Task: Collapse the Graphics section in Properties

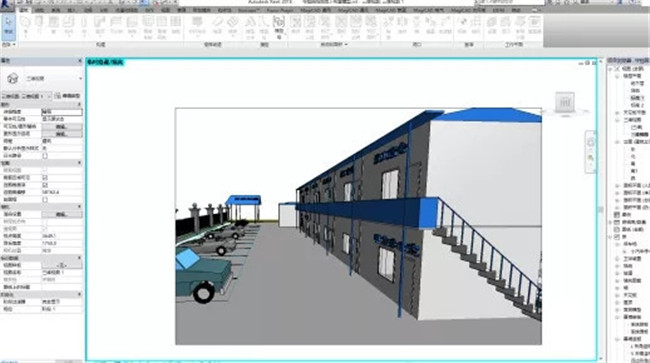Action: click(80, 104)
